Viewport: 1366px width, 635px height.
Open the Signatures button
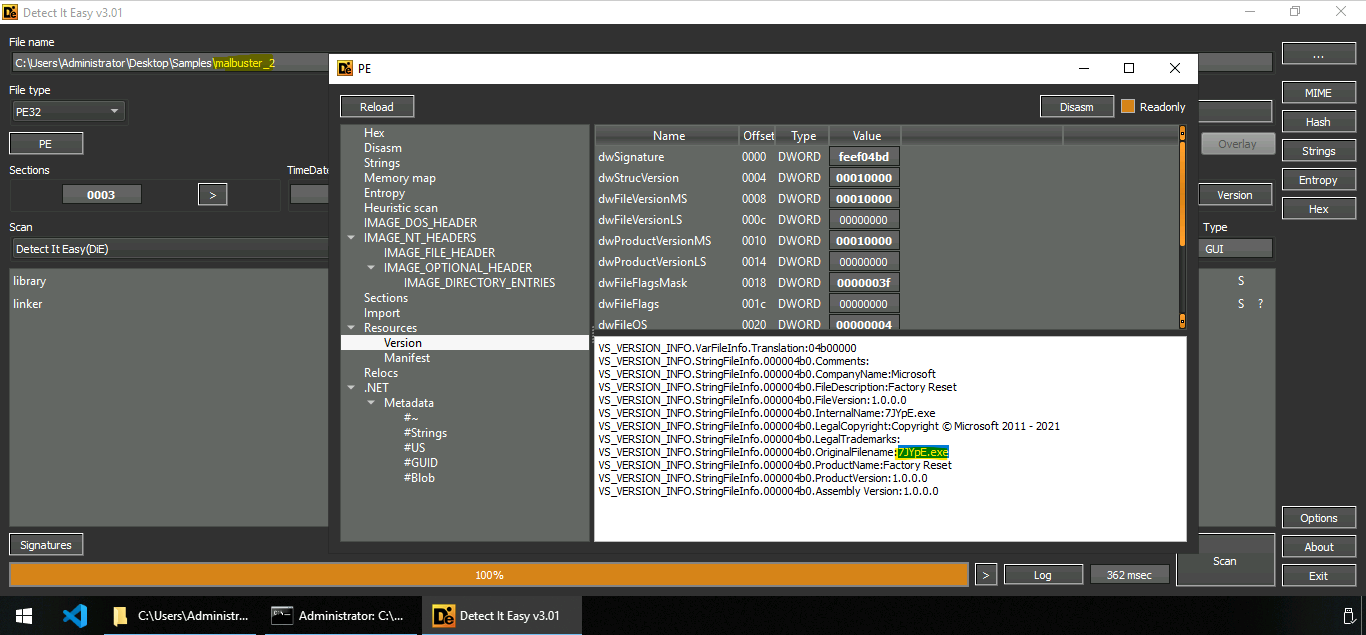pos(46,545)
